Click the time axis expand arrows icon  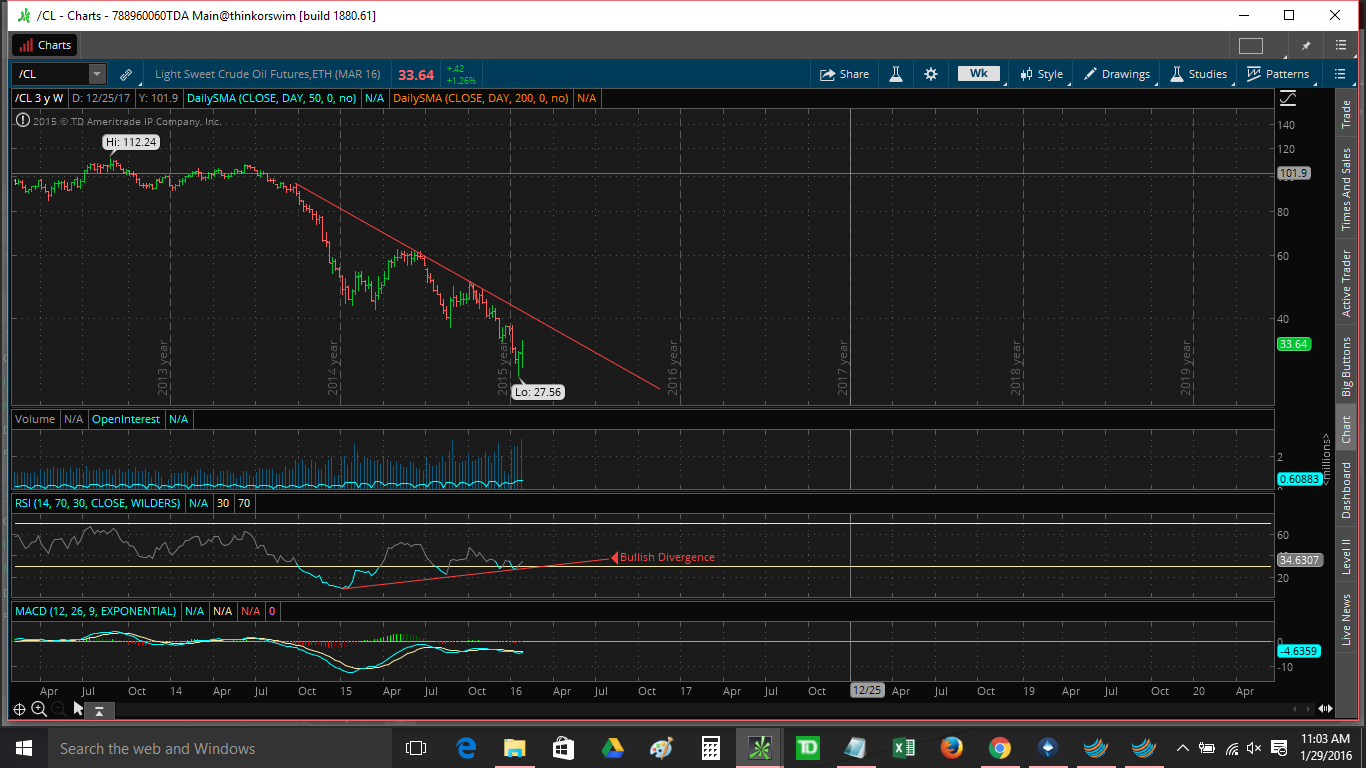(1325, 709)
